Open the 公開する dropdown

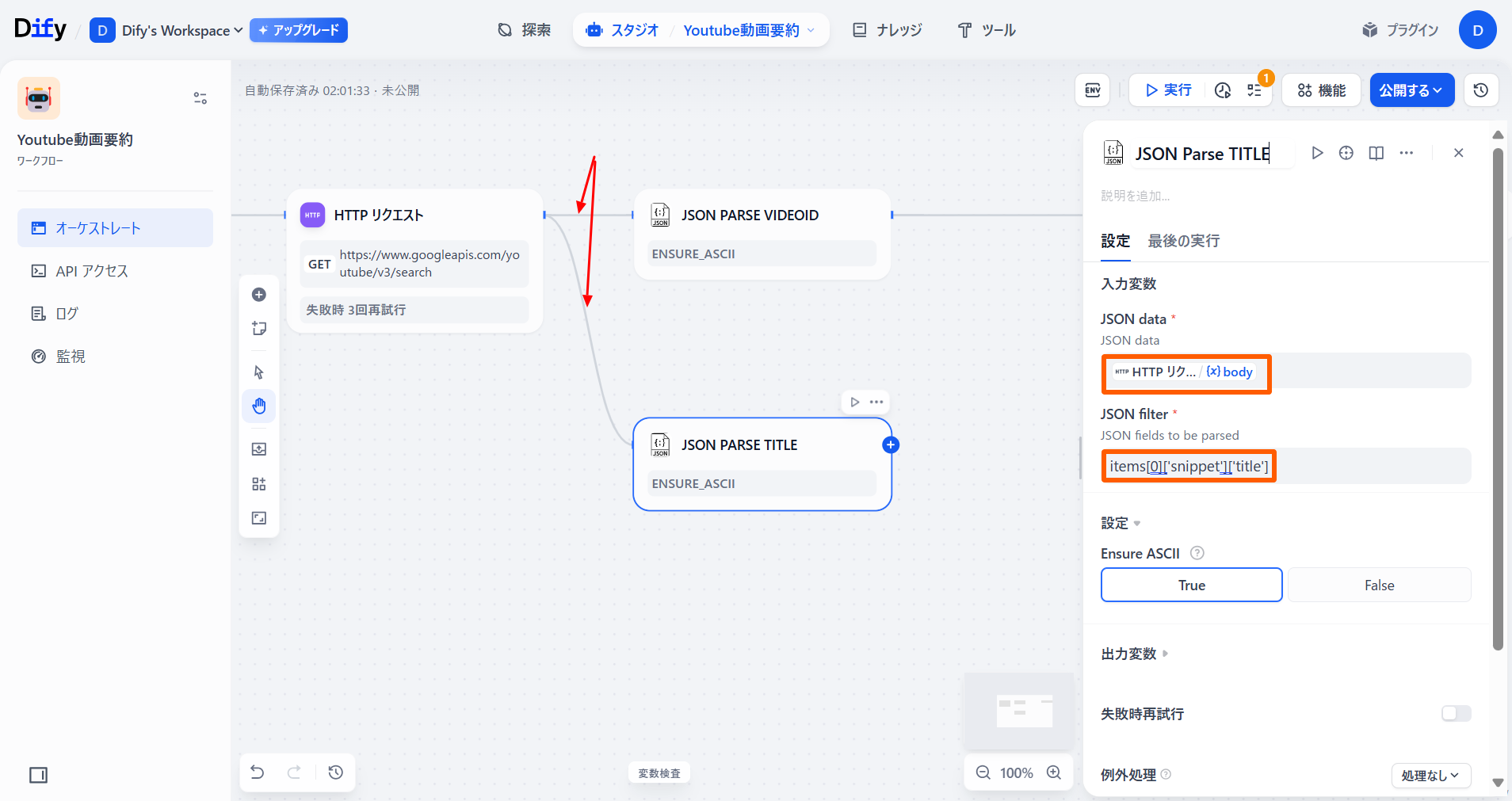pyautogui.click(x=1411, y=90)
